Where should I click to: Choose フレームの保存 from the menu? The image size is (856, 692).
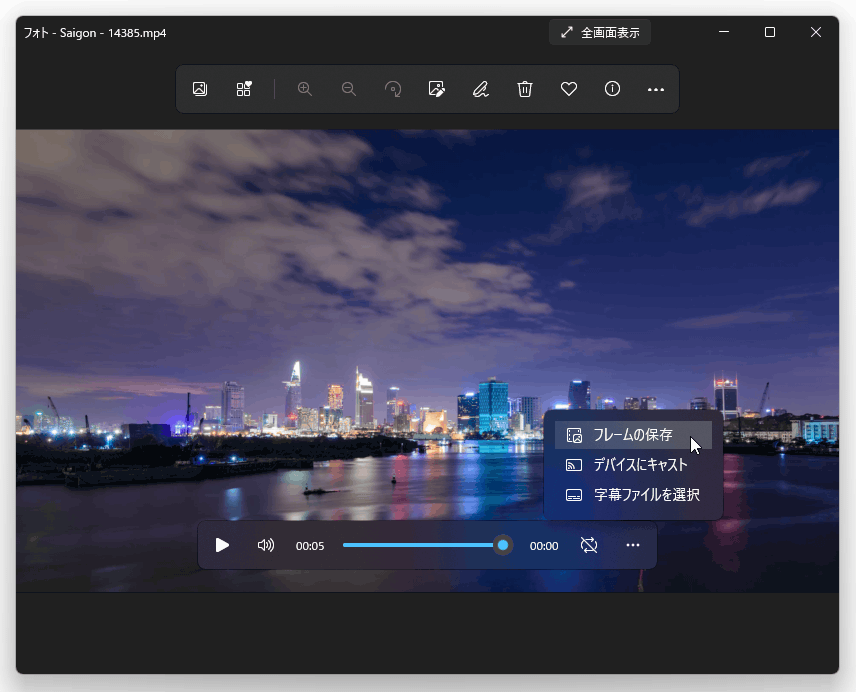click(633, 435)
